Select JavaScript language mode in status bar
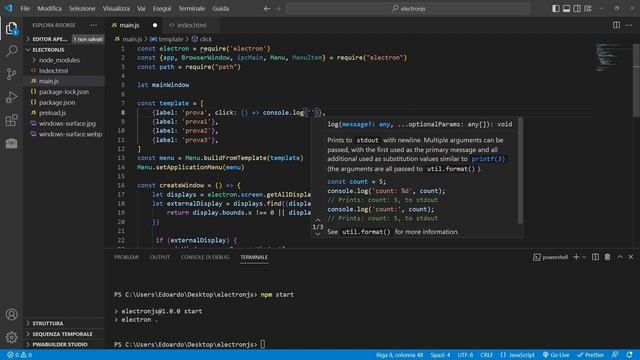The height and width of the screenshot is (360, 640). coord(518,355)
